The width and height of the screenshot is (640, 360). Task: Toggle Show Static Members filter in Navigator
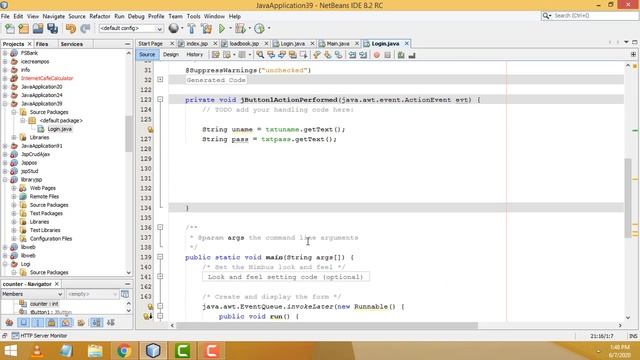coord(38,322)
